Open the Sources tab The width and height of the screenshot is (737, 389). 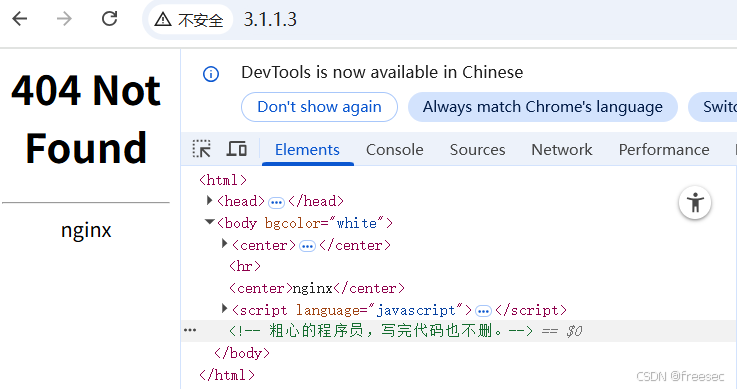[x=478, y=149]
